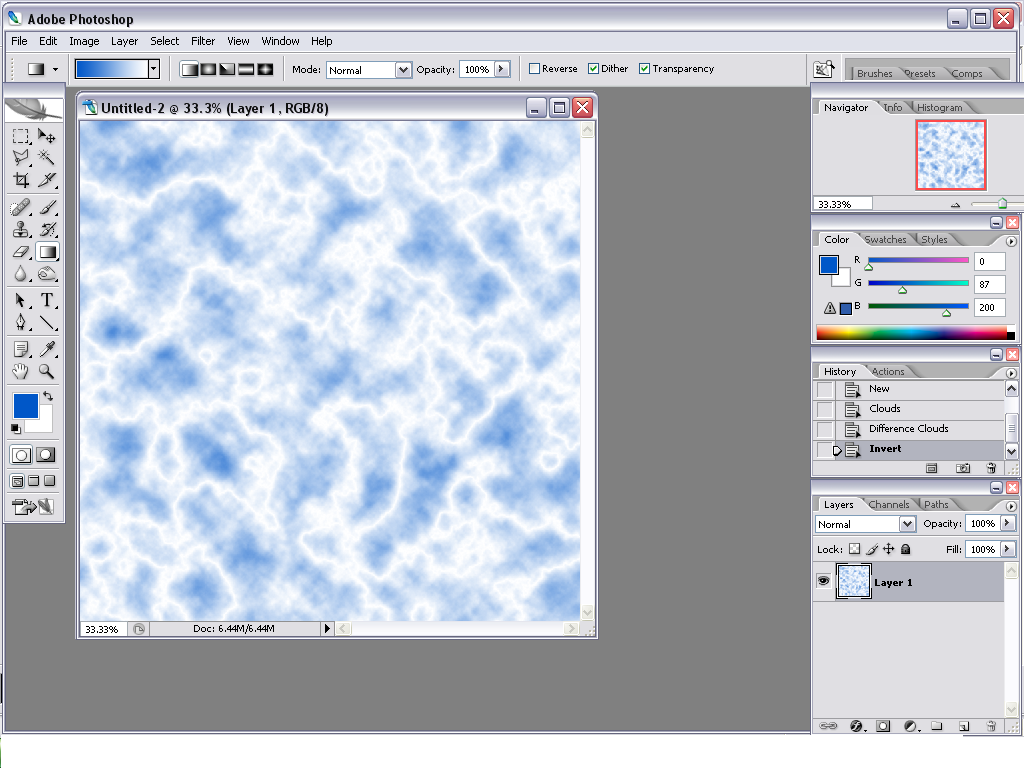Select the Polygonal Lasso tool
The width and height of the screenshot is (1024, 768).
21,157
